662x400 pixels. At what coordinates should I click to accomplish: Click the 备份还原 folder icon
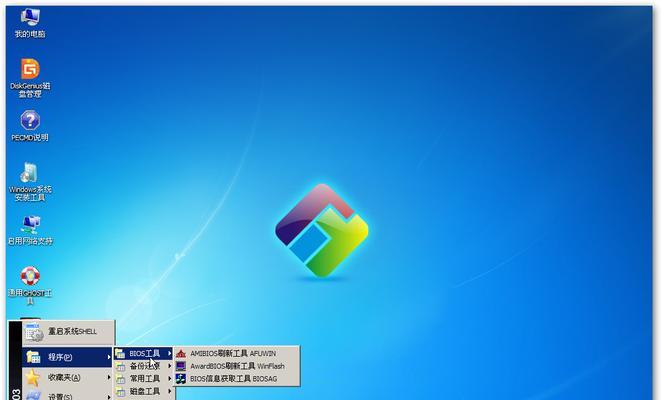tap(120, 366)
